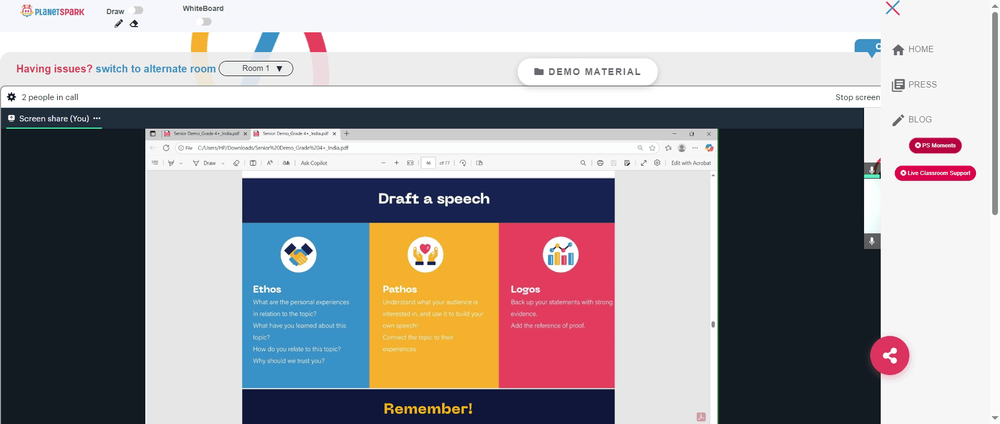Click the favorite star in address bar
Screen dimensions: 1000x424
coord(652,148)
